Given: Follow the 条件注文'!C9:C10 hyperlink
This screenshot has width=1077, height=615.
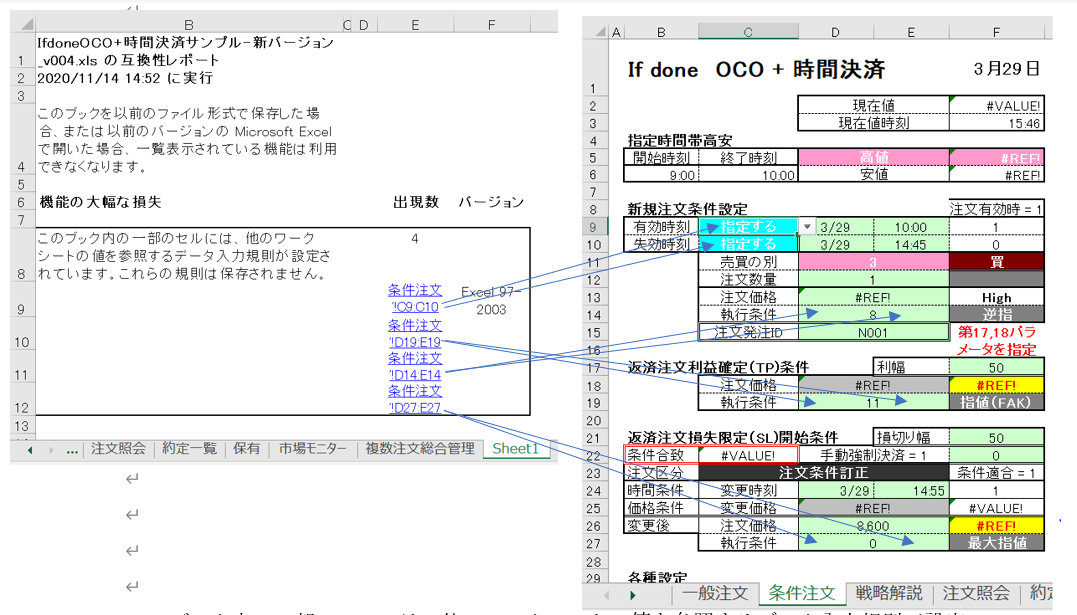Looking at the screenshot, I should pyautogui.click(x=414, y=298).
